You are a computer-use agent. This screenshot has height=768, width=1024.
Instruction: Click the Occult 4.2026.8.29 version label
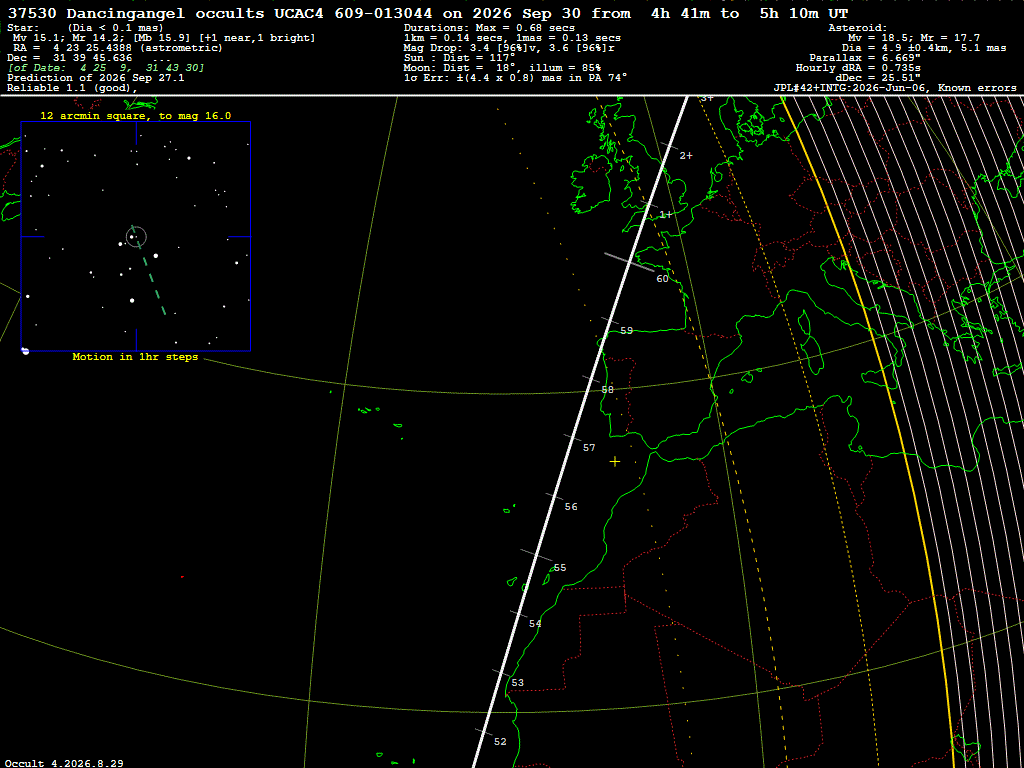(x=64, y=763)
